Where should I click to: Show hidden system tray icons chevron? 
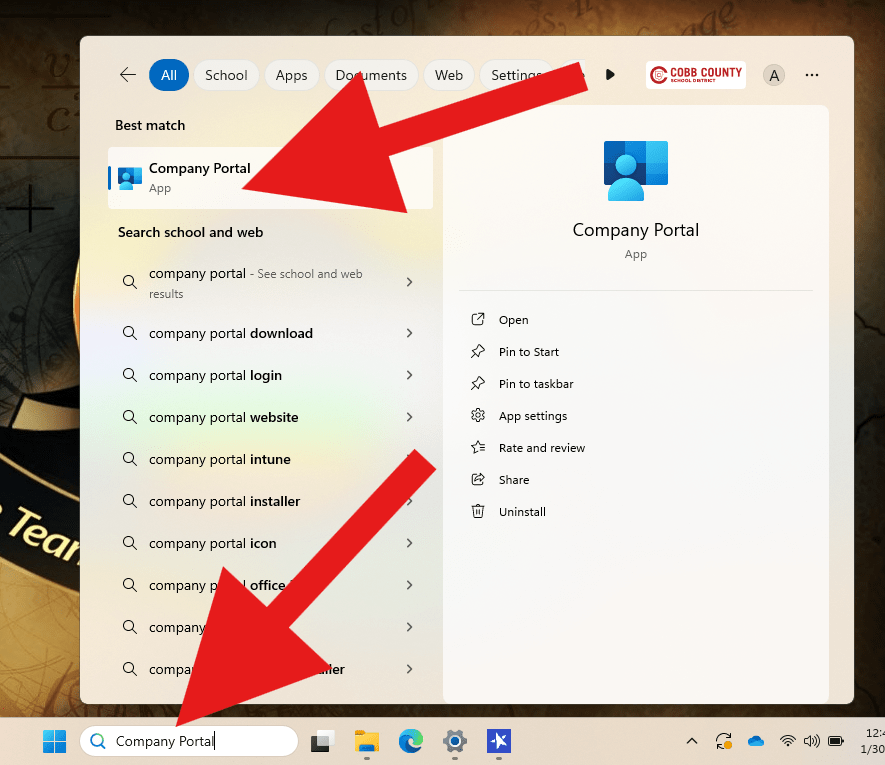tap(691, 741)
